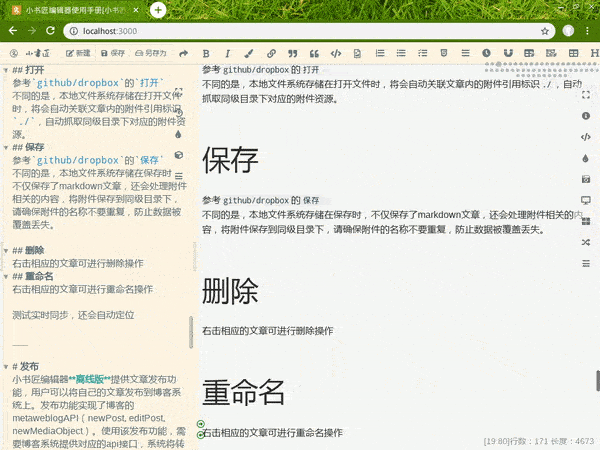The image size is (600, 450).
Task: Expand the editor pane hamburger menu
Action: pyautogui.click(x=179, y=176)
